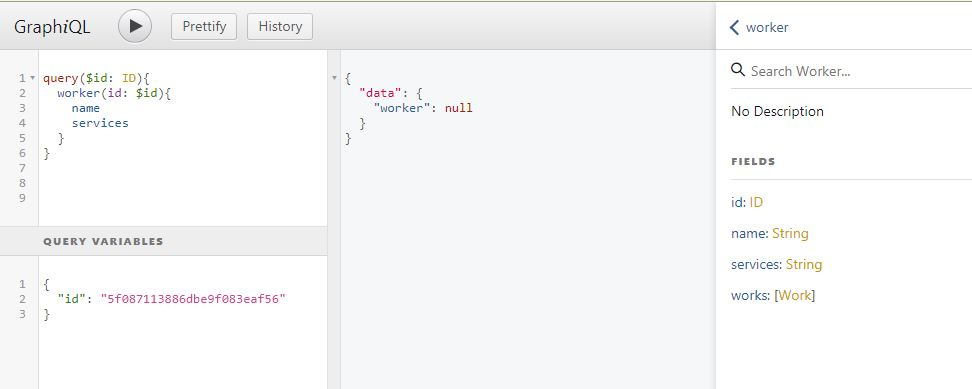Select the id field in docs
Screen dimensions: 972x389
pos(737,202)
